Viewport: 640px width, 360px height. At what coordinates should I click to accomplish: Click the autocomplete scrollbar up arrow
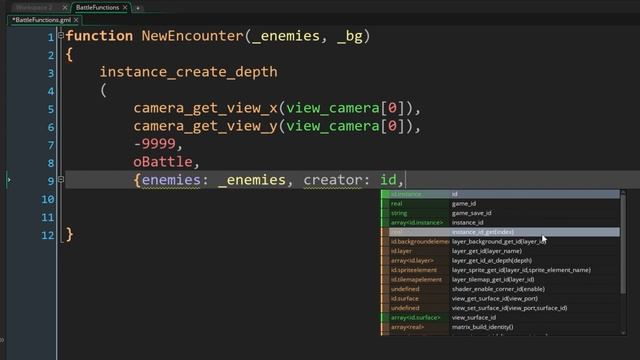(623, 192)
